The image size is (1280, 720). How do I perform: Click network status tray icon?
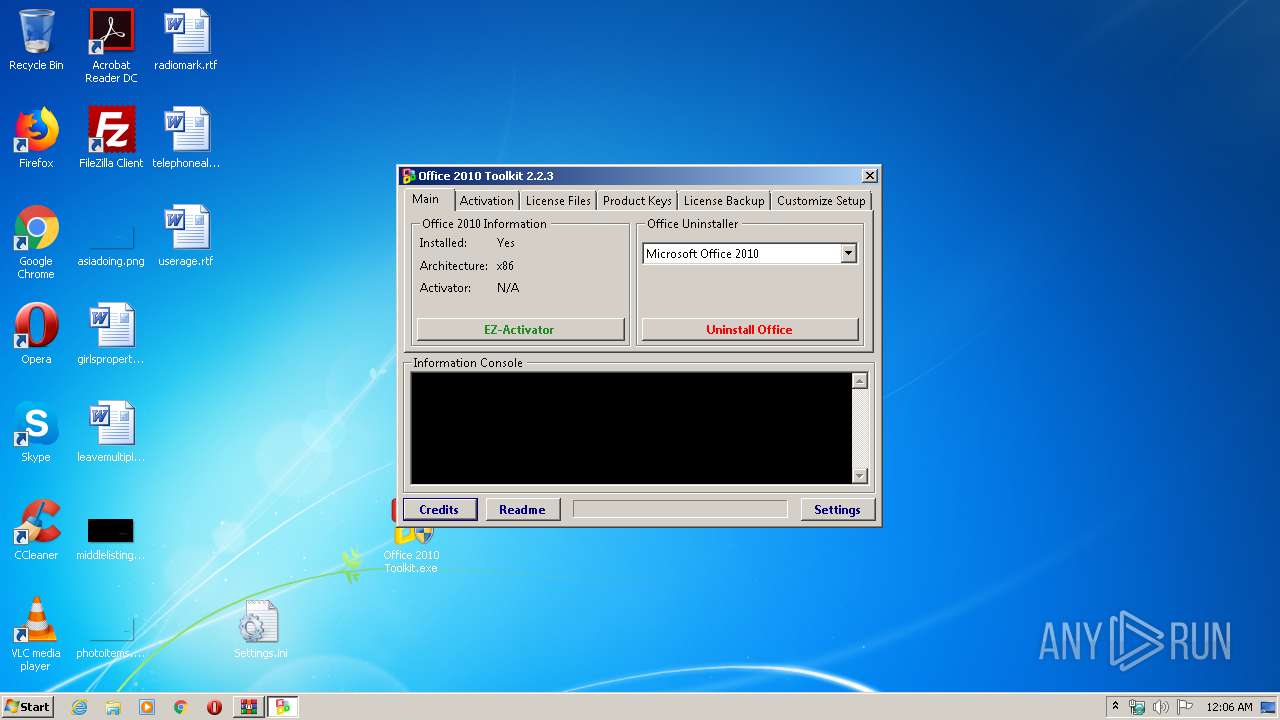pyautogui.click(x=1138, y=707)
